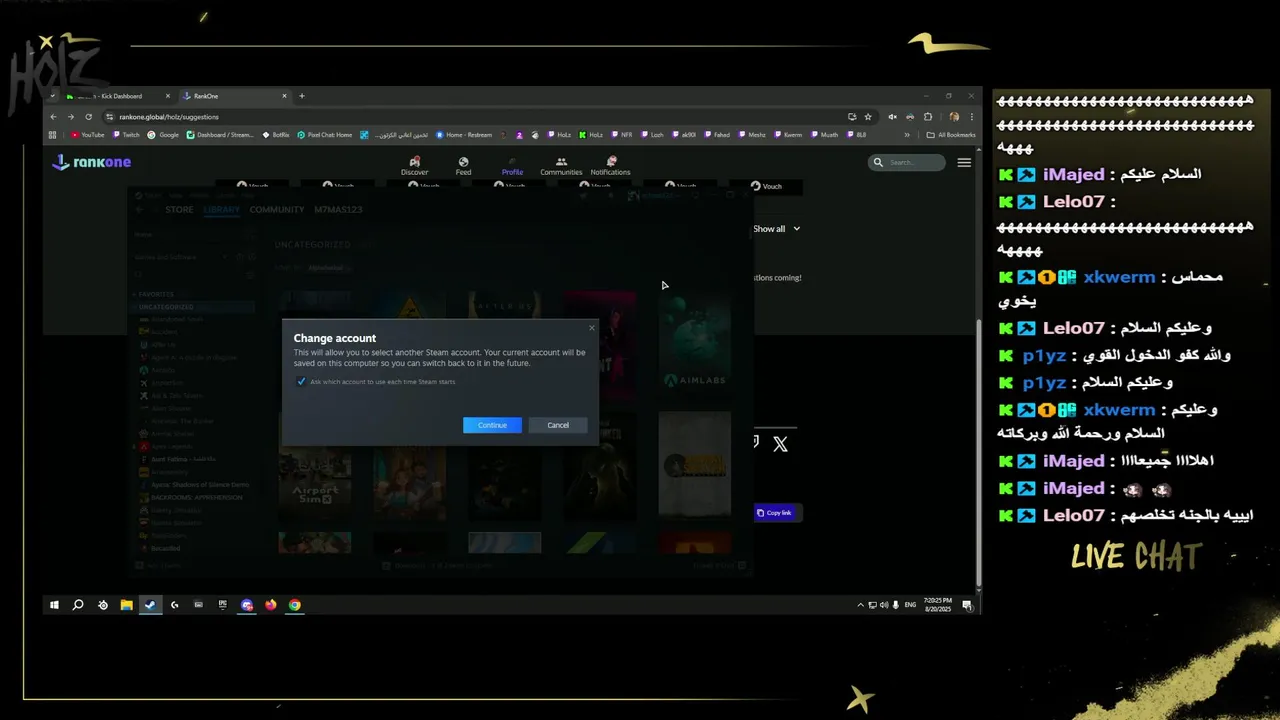Open File Explorer on taskbar
The height and width of the screenshot is (720, 1280).
127,605
